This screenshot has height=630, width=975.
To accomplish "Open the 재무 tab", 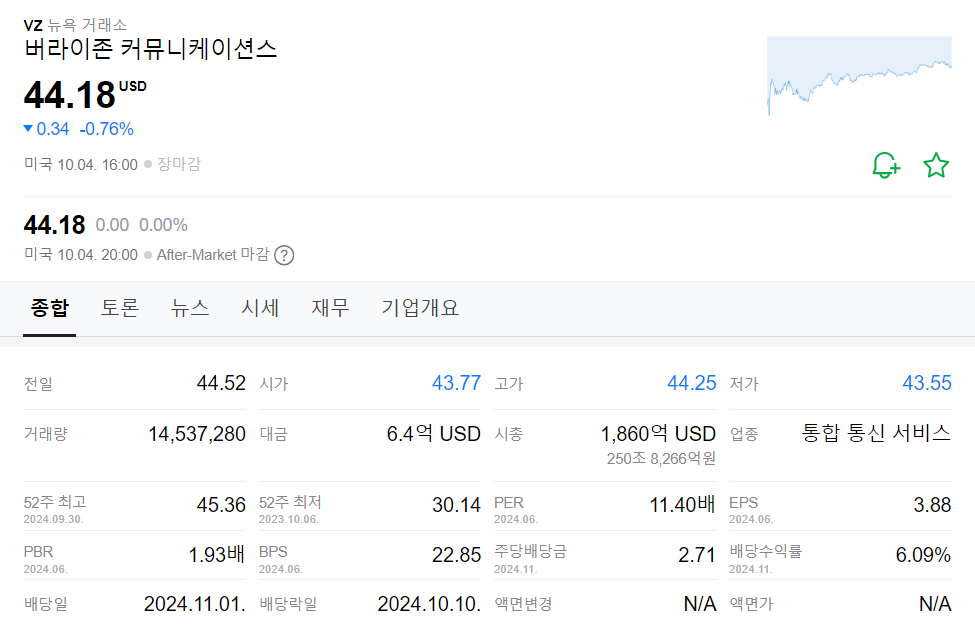I will (331, 308).
